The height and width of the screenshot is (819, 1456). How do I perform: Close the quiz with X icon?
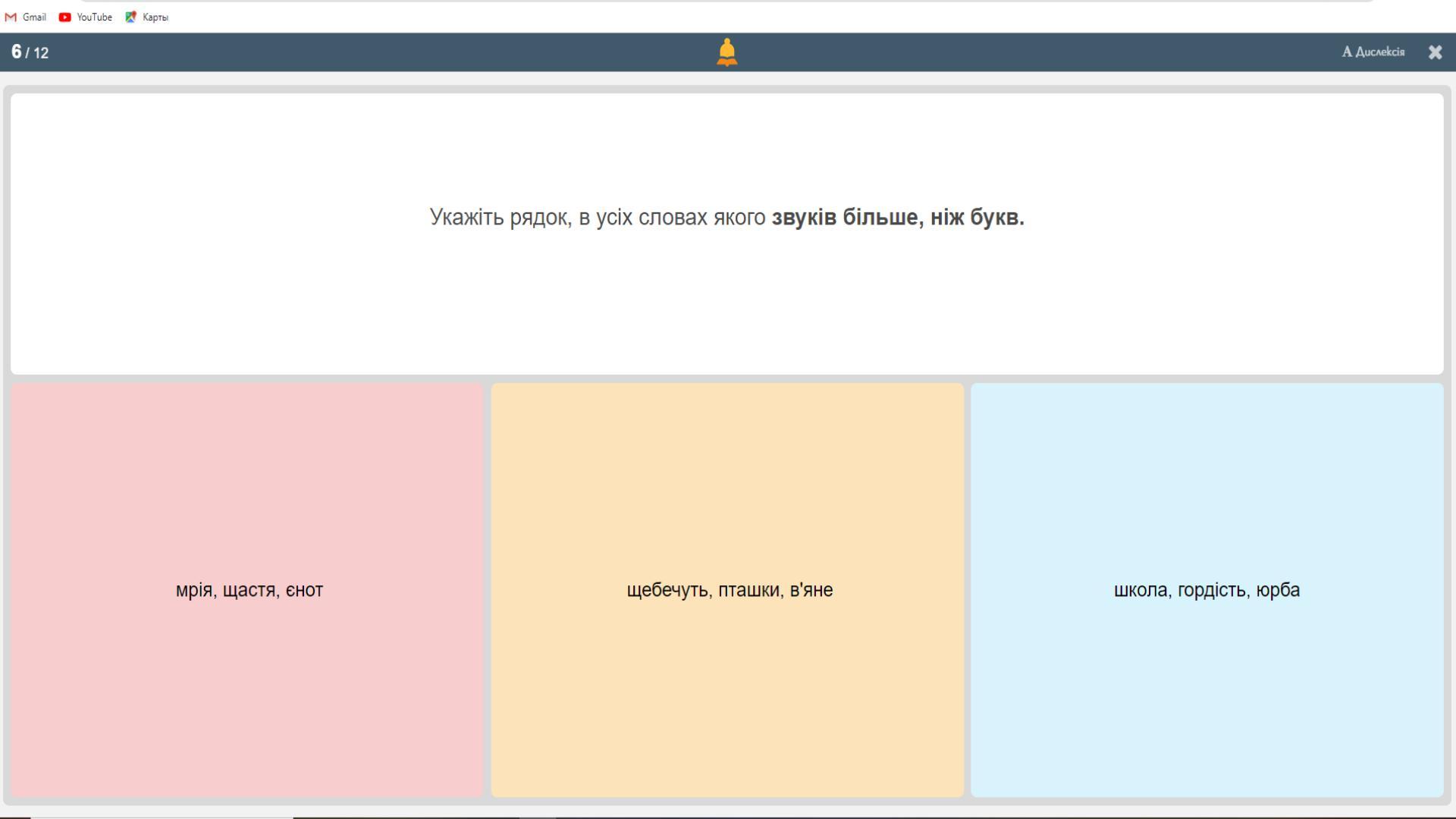tap(1435, 52)
